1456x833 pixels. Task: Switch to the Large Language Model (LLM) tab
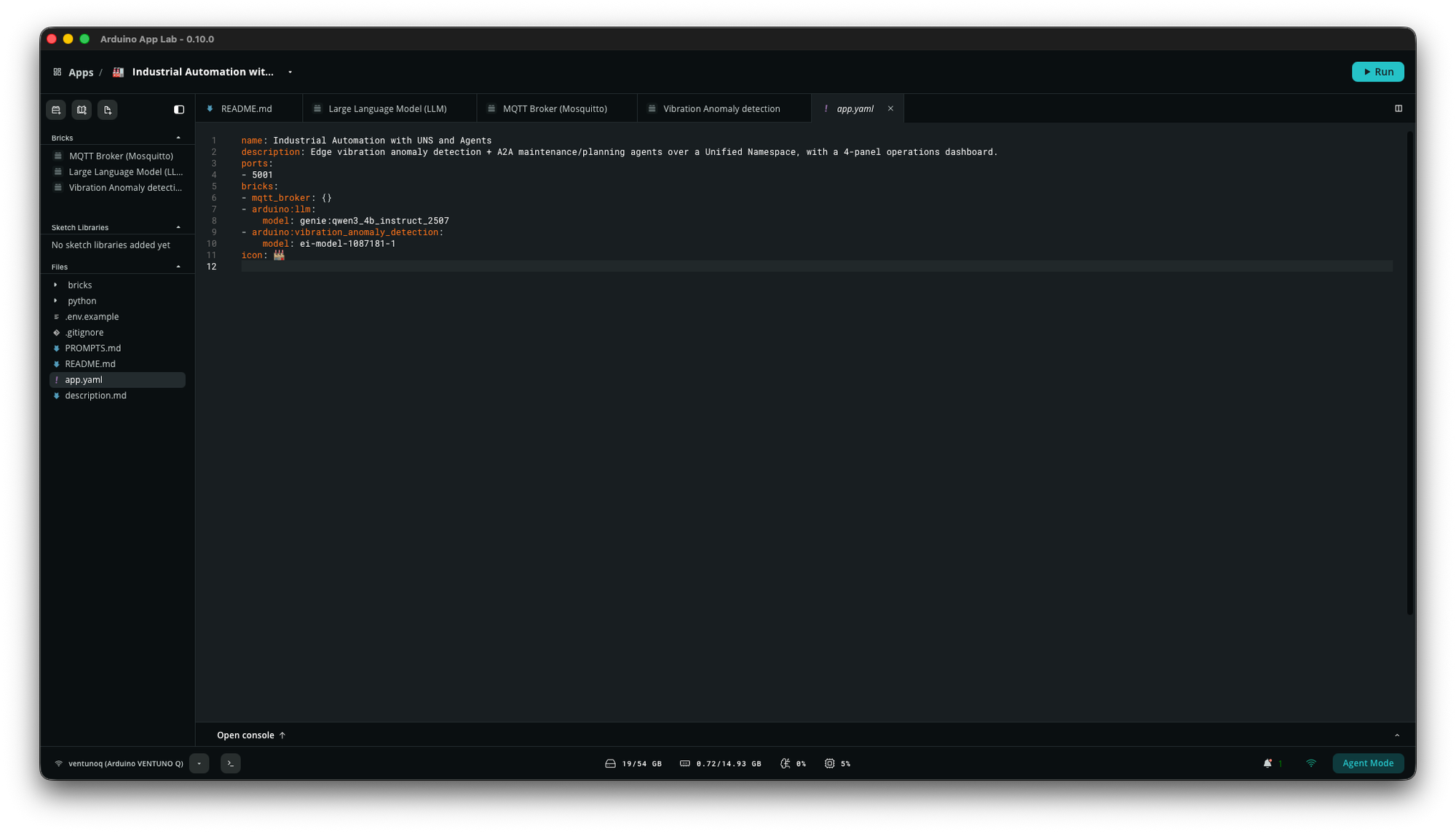pos(389,108)
